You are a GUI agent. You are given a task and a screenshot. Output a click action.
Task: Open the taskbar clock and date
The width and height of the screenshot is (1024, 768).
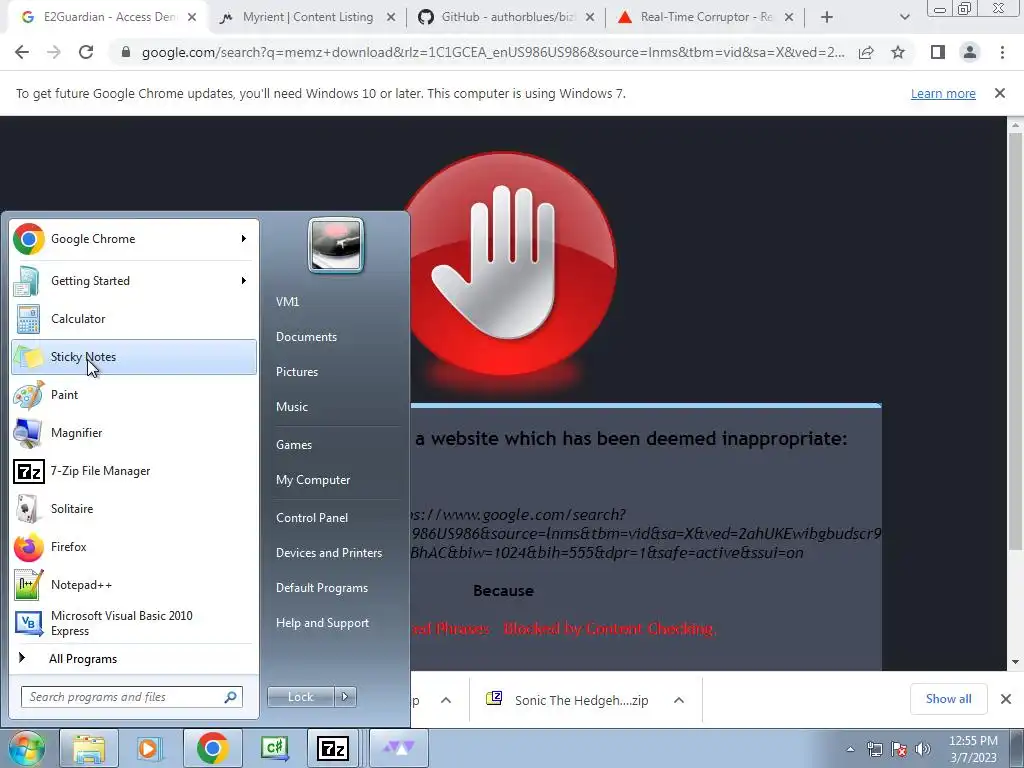[x=973, y=749]
